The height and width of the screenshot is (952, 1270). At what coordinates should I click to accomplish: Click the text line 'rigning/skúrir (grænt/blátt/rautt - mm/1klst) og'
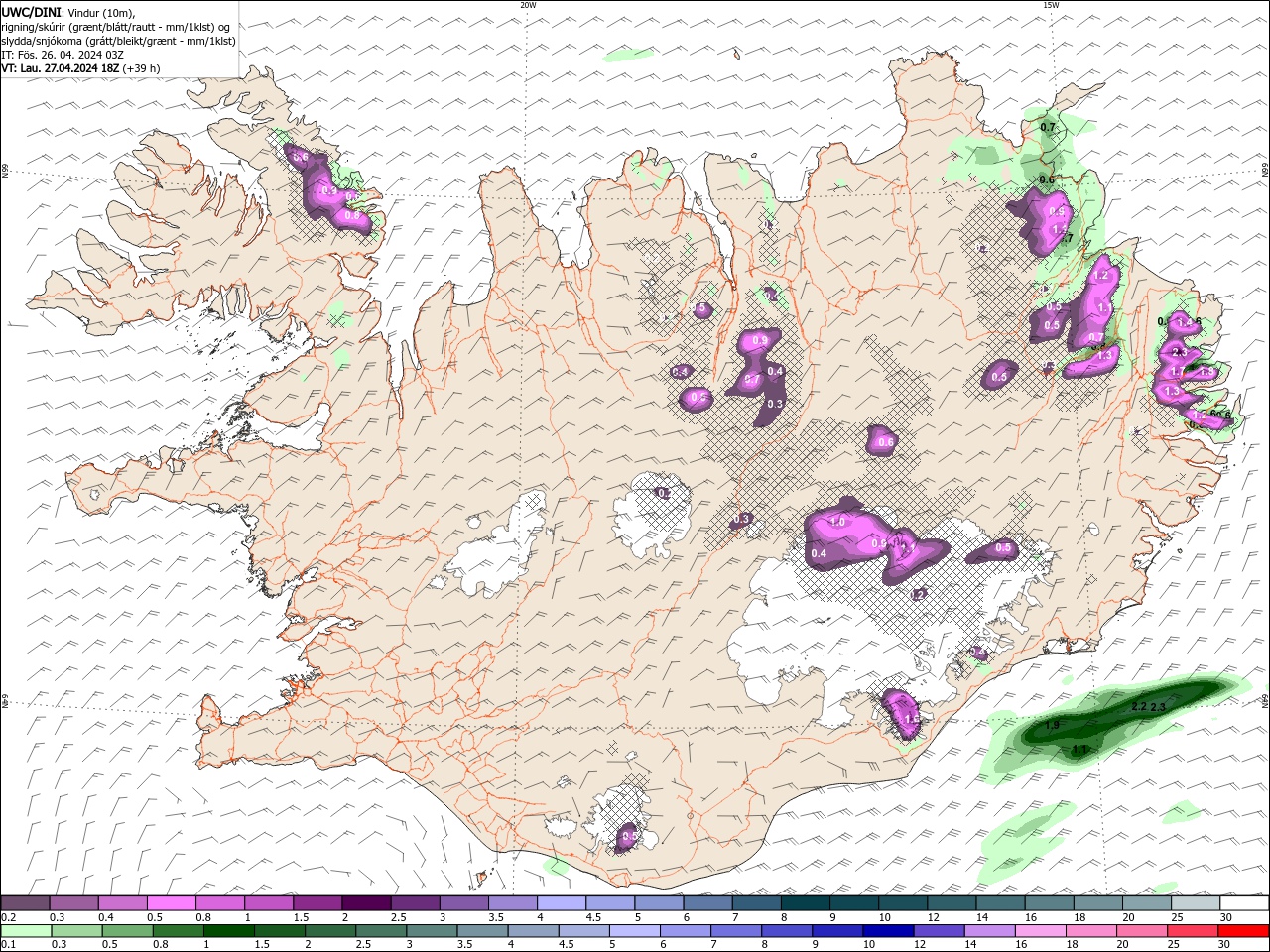tap(116, 26)
